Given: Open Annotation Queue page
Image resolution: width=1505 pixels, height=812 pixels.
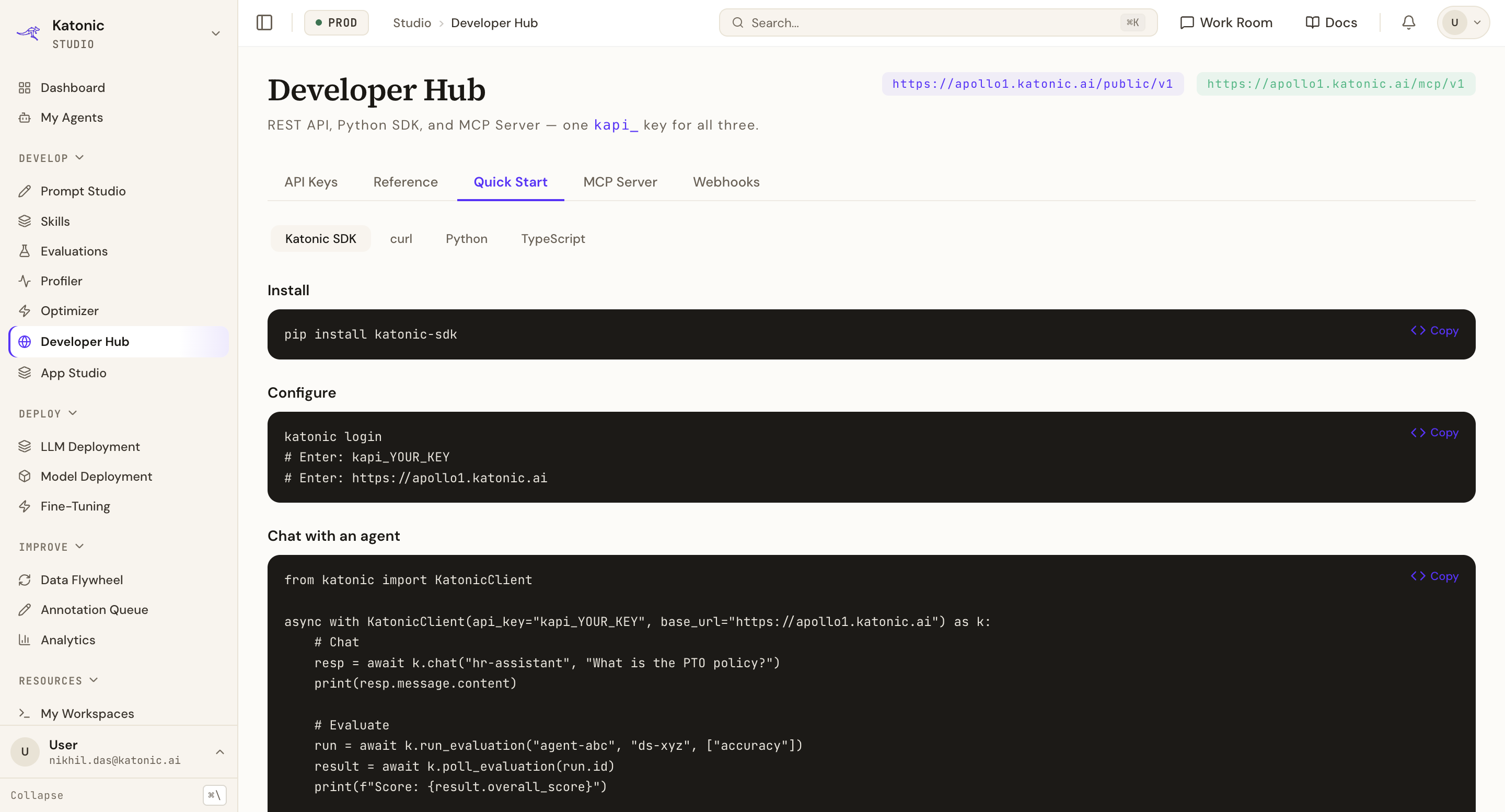Looking at the screenshot, I should coord(119,609).
